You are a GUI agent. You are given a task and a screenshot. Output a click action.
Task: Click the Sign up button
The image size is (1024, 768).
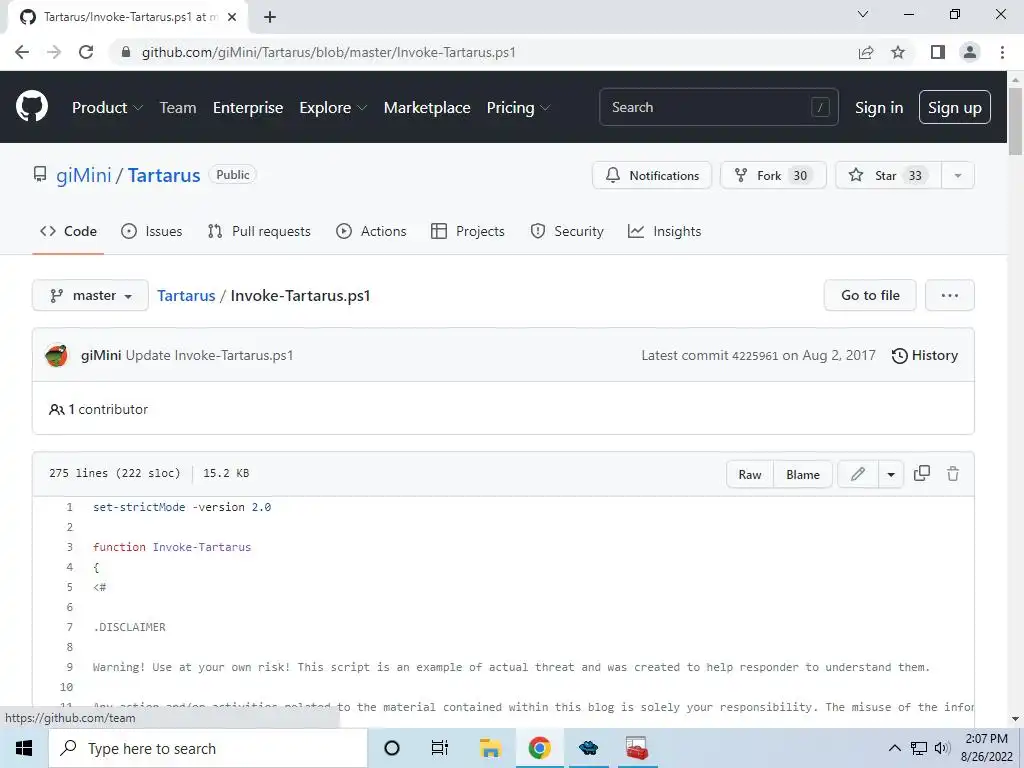point(954,107)
